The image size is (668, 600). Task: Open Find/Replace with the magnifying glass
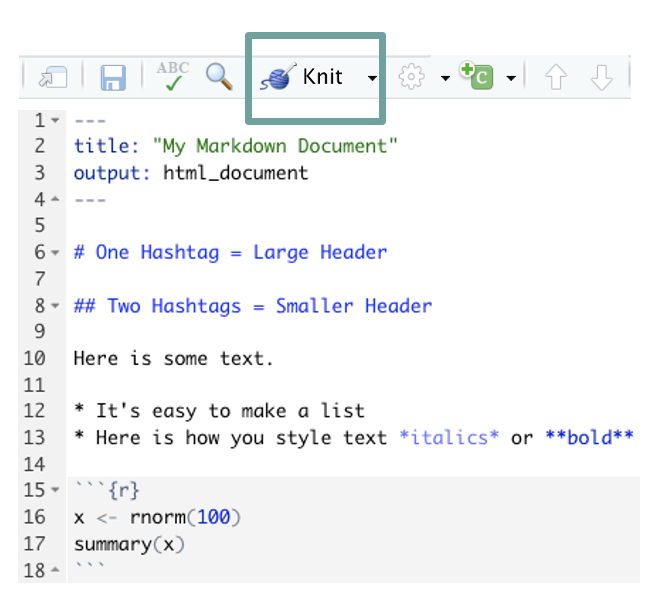click(219, 77)
